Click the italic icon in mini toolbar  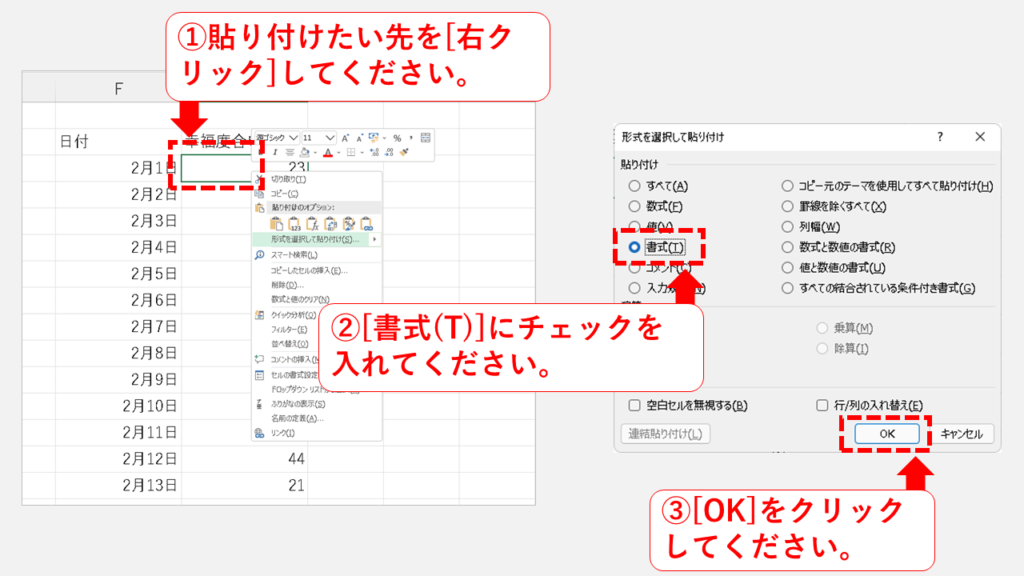click(275, 153)
